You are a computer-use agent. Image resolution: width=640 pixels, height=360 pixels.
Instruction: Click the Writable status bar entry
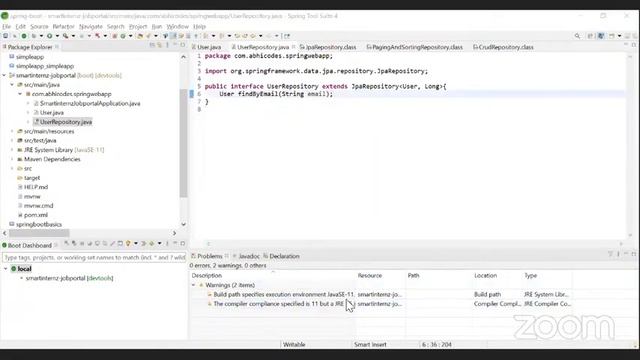coord(294,344)
